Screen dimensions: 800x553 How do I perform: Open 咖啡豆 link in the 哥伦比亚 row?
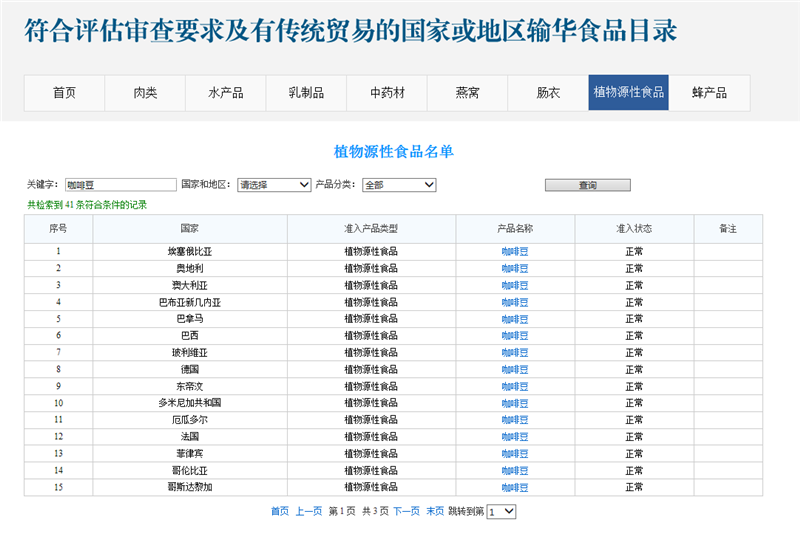(515, 470)
